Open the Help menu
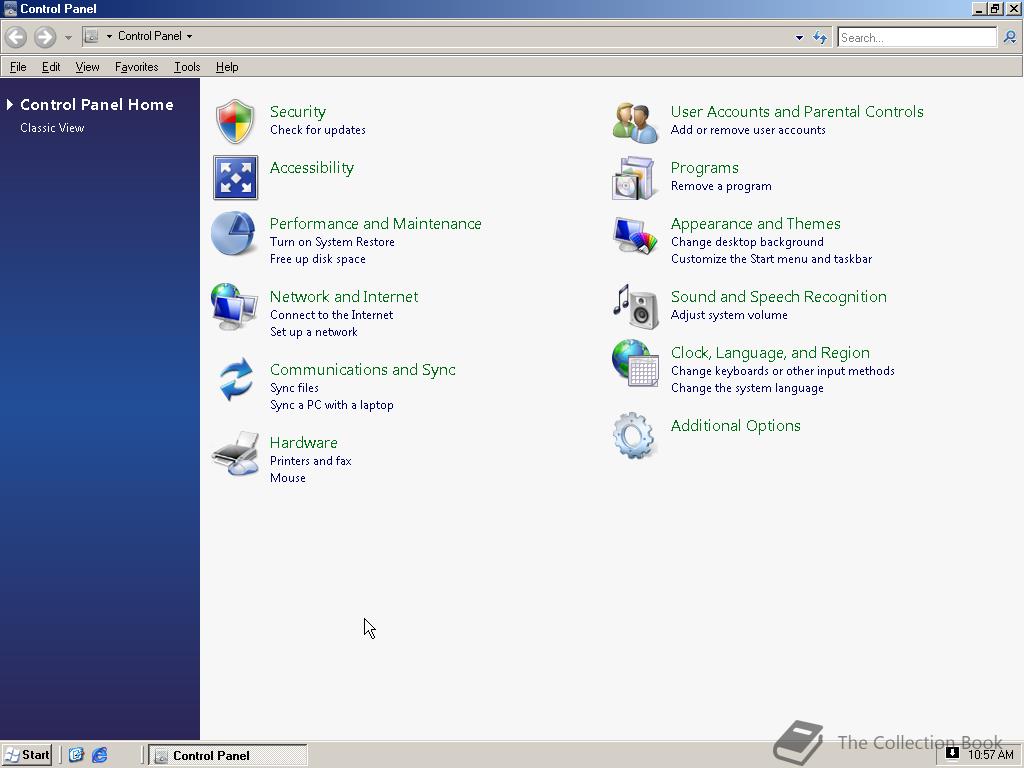1024x768 pixels. tap(227, 67)
